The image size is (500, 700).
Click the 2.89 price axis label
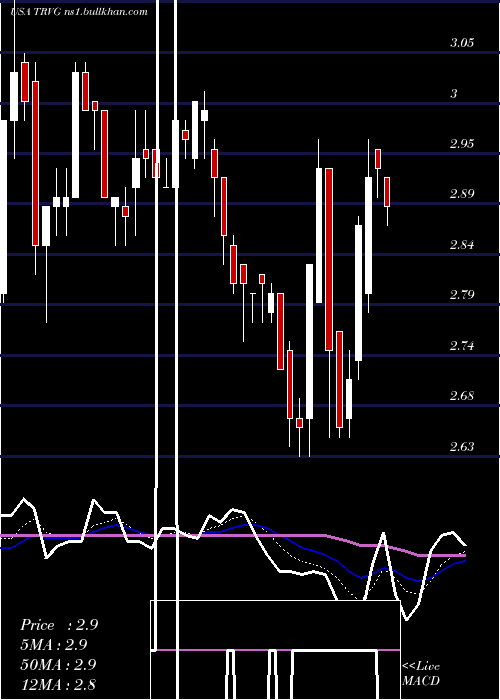(x=462, y=194)
